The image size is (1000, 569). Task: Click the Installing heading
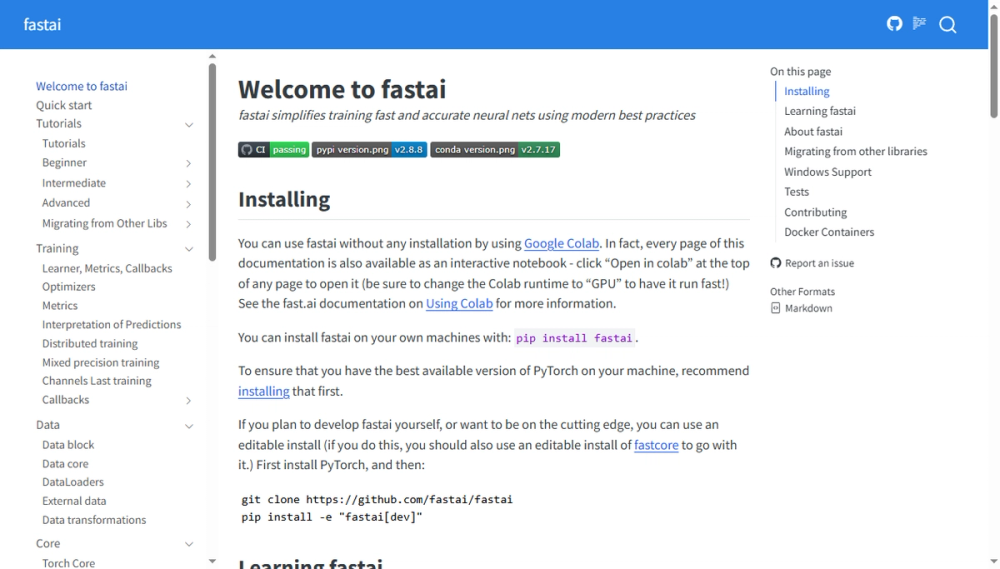click(x=284, y=199)
